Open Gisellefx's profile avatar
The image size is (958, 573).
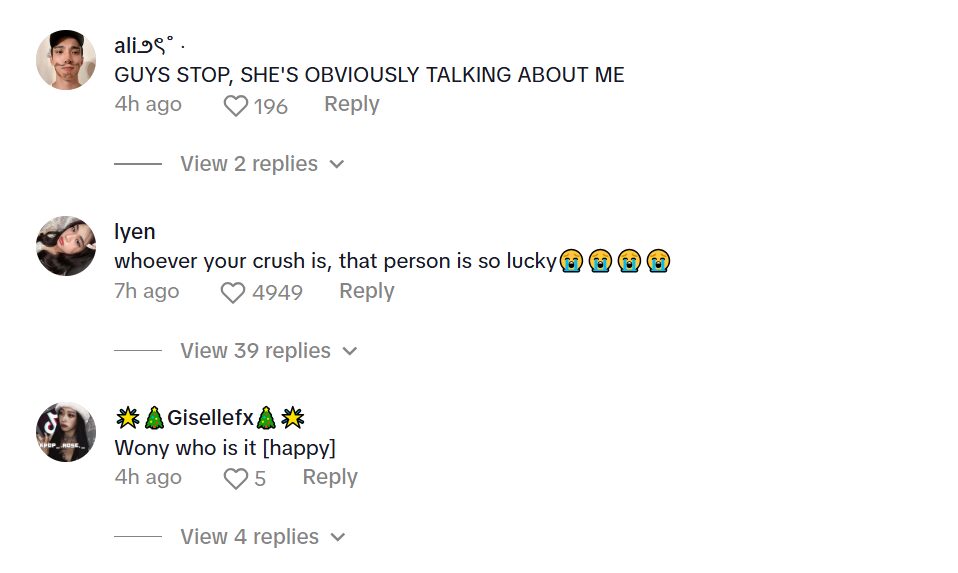(x=66, y=433)
